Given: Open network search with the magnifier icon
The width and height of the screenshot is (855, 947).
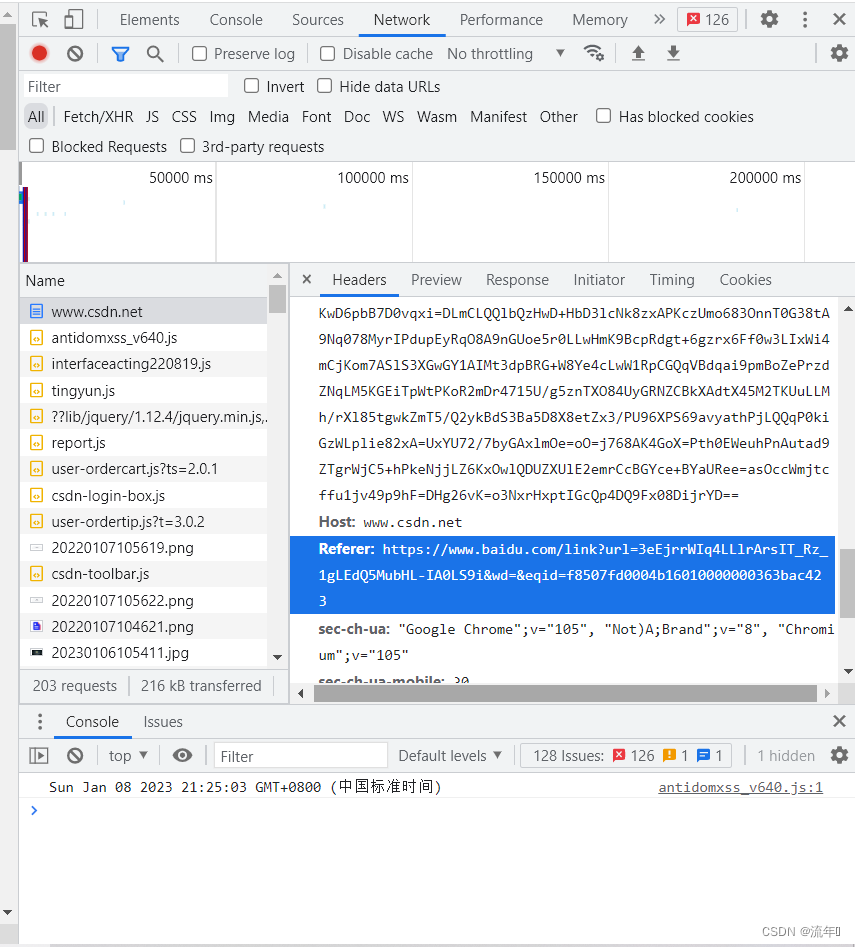Looking at the screenshot, I should pos(155,54).
